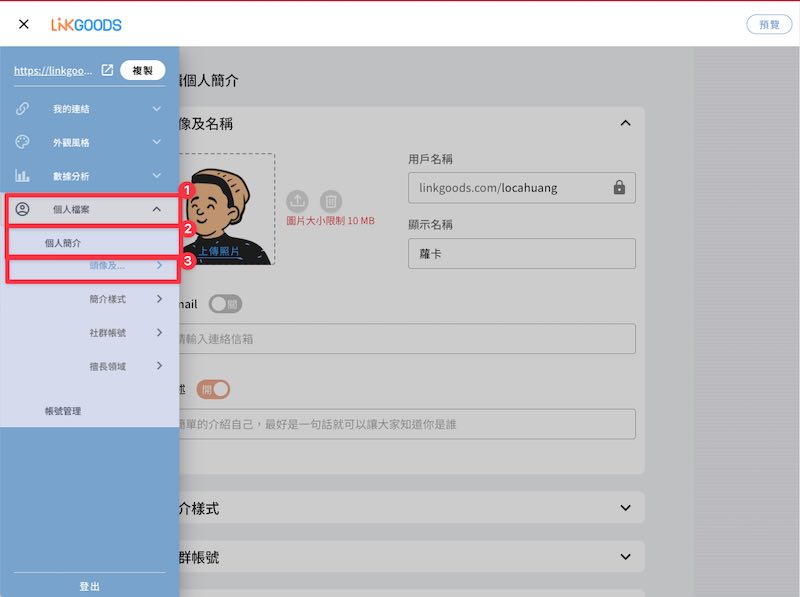Close the sidebar menu with X icon
The height and width of the screenshot is (597, 800).
click(23, 24)
